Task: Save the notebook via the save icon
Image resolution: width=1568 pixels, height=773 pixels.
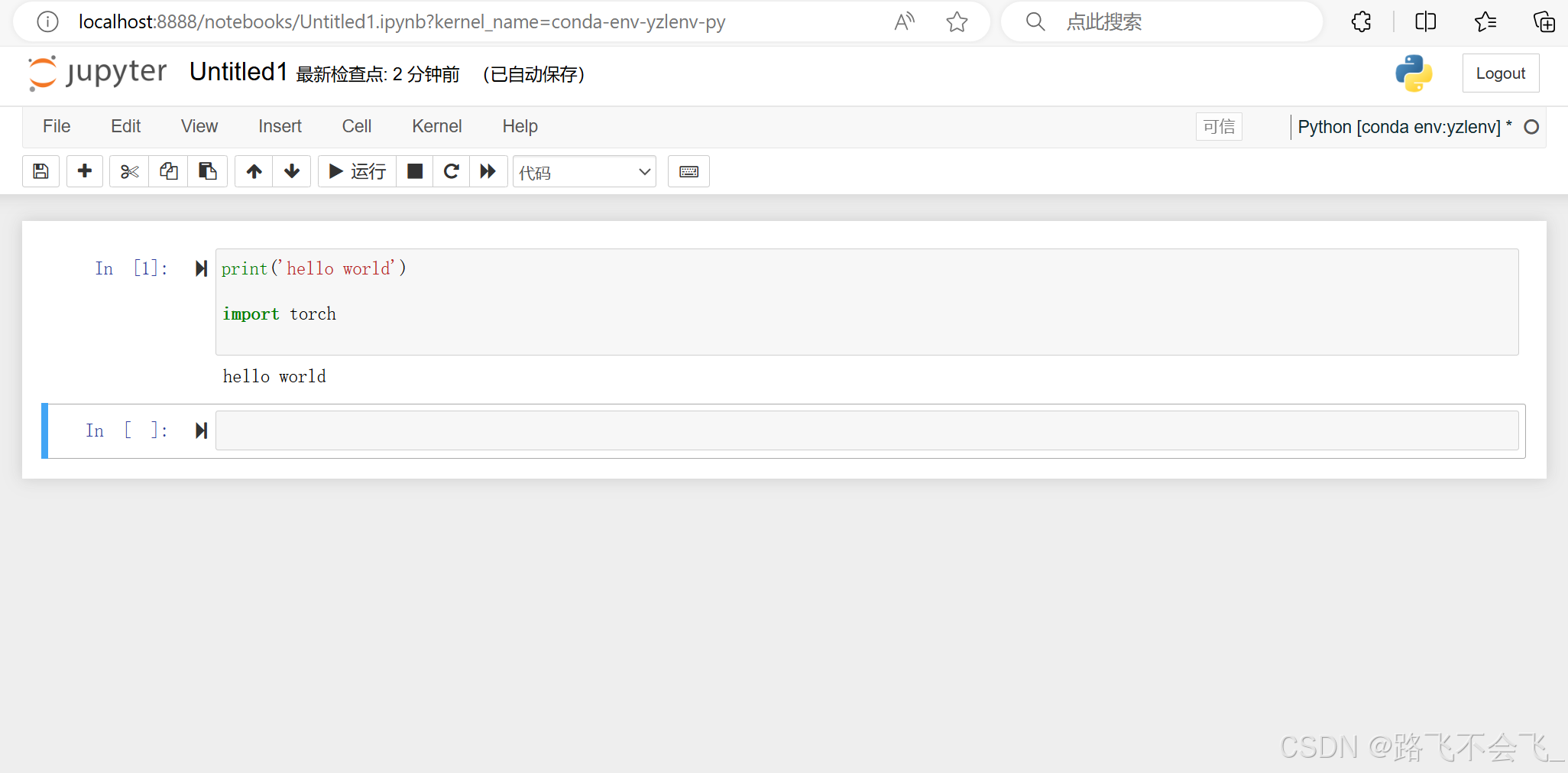Action: (x=40, y=171)
